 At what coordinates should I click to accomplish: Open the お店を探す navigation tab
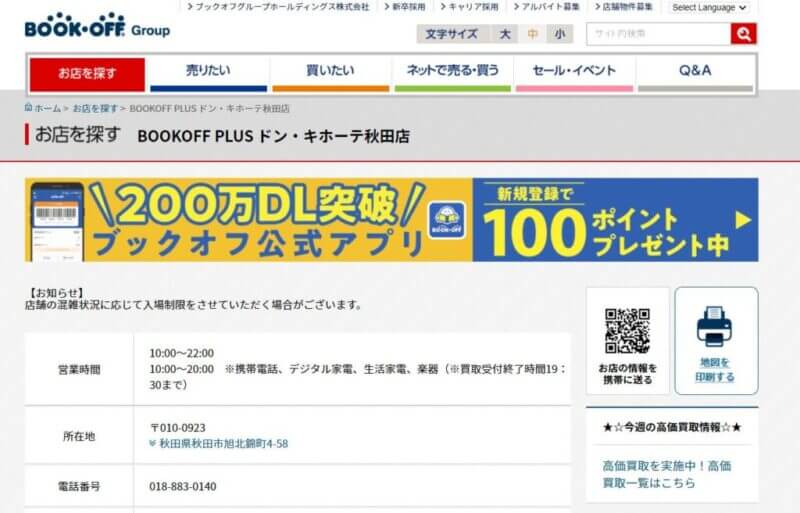click(87, 75)
